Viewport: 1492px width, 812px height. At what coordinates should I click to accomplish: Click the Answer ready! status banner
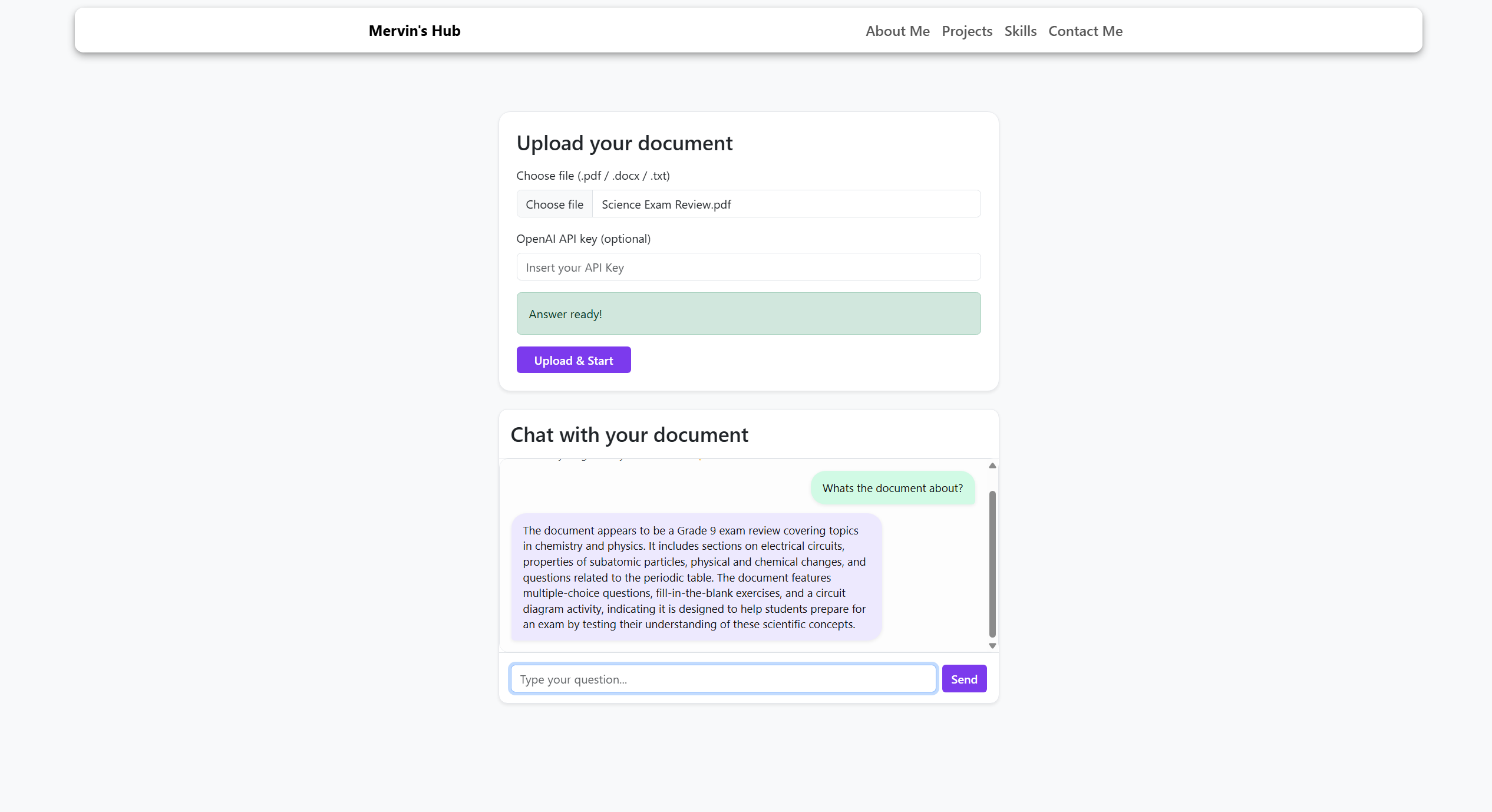pos(748,313)
